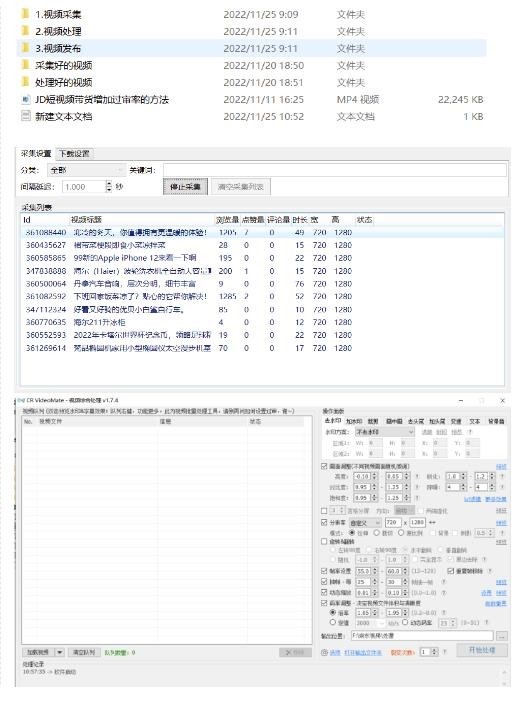The height and width of the screenshot is (710, 521).
Task: Open the arrow next to 加载视频
Action: pos(60,652)
